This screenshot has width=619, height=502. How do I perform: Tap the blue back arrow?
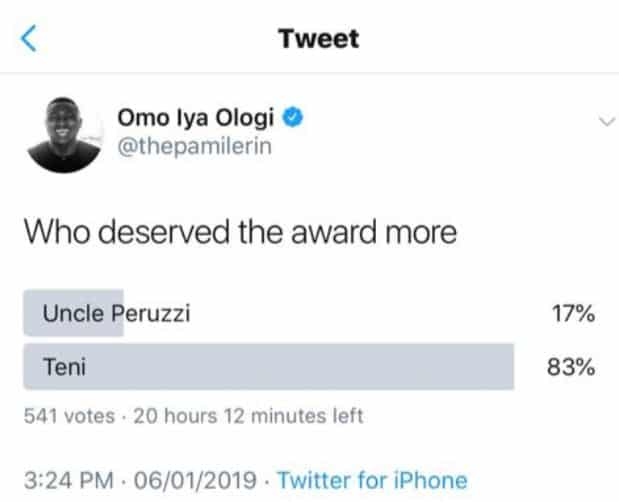point(29,40)
